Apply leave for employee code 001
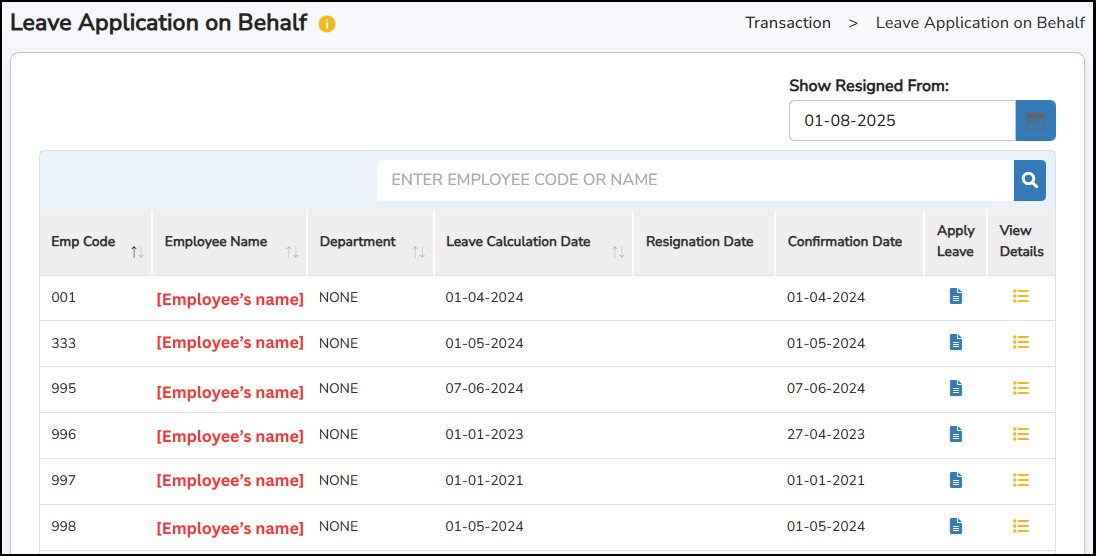 tap(955, 297)
